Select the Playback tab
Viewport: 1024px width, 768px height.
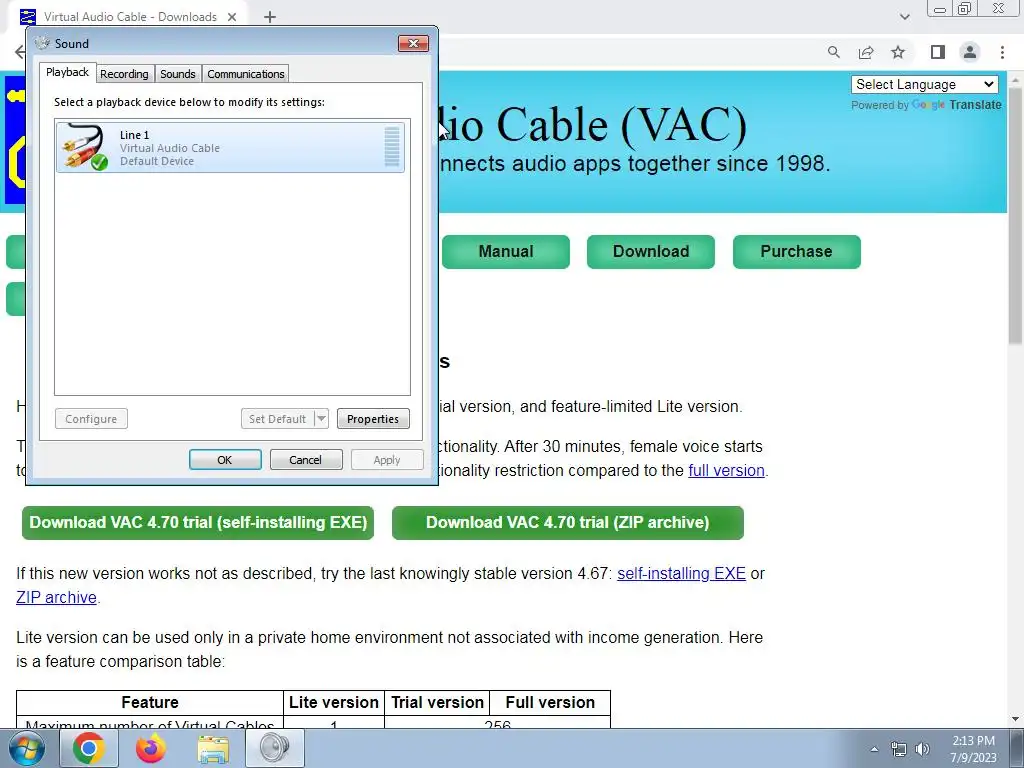(67, 72)
